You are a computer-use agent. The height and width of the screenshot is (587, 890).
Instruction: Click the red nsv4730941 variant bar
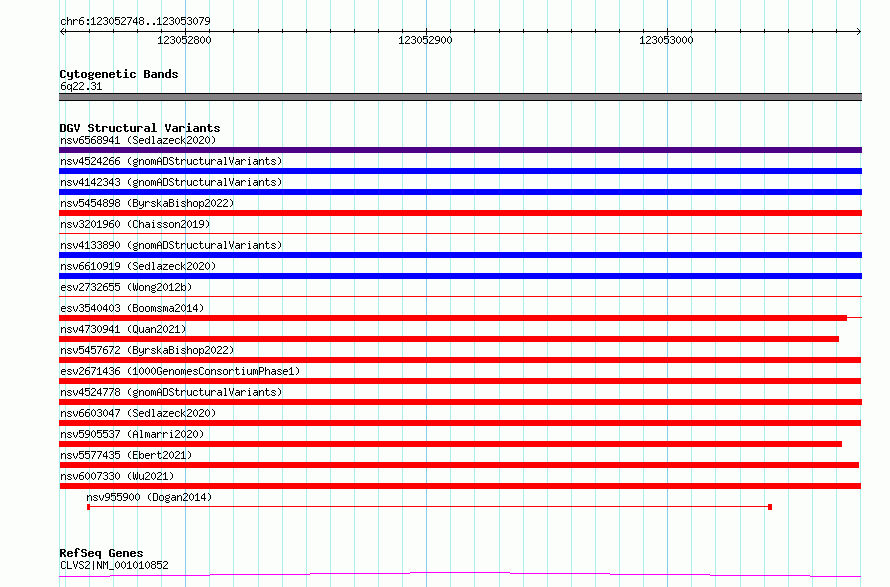point(449,339)
